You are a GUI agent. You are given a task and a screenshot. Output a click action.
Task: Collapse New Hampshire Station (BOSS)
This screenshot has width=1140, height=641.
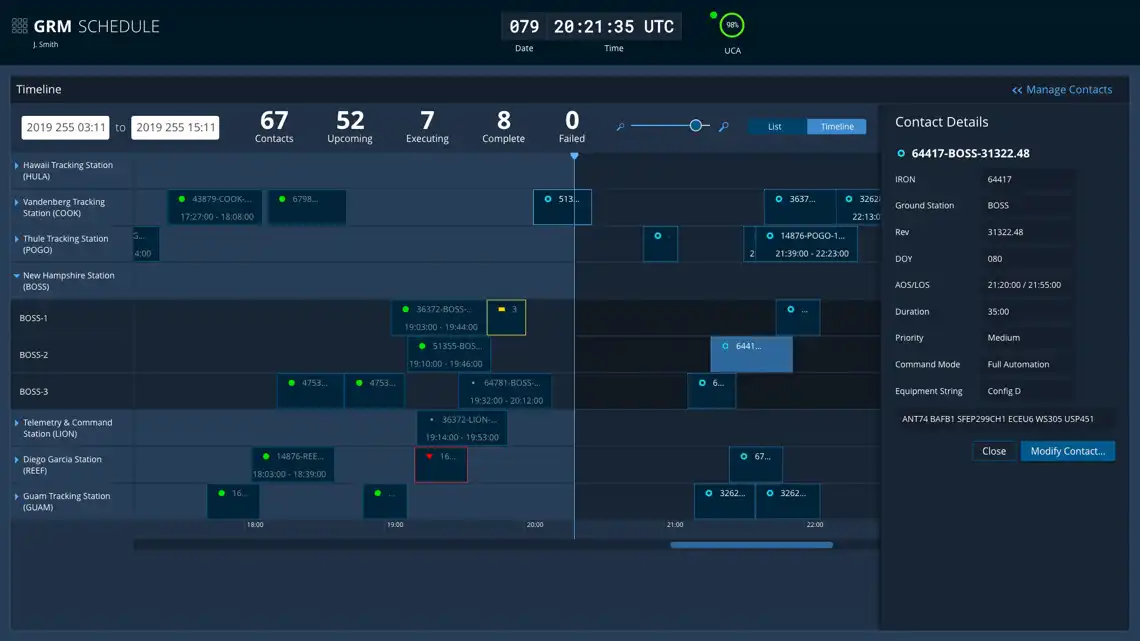coord(17,276)
